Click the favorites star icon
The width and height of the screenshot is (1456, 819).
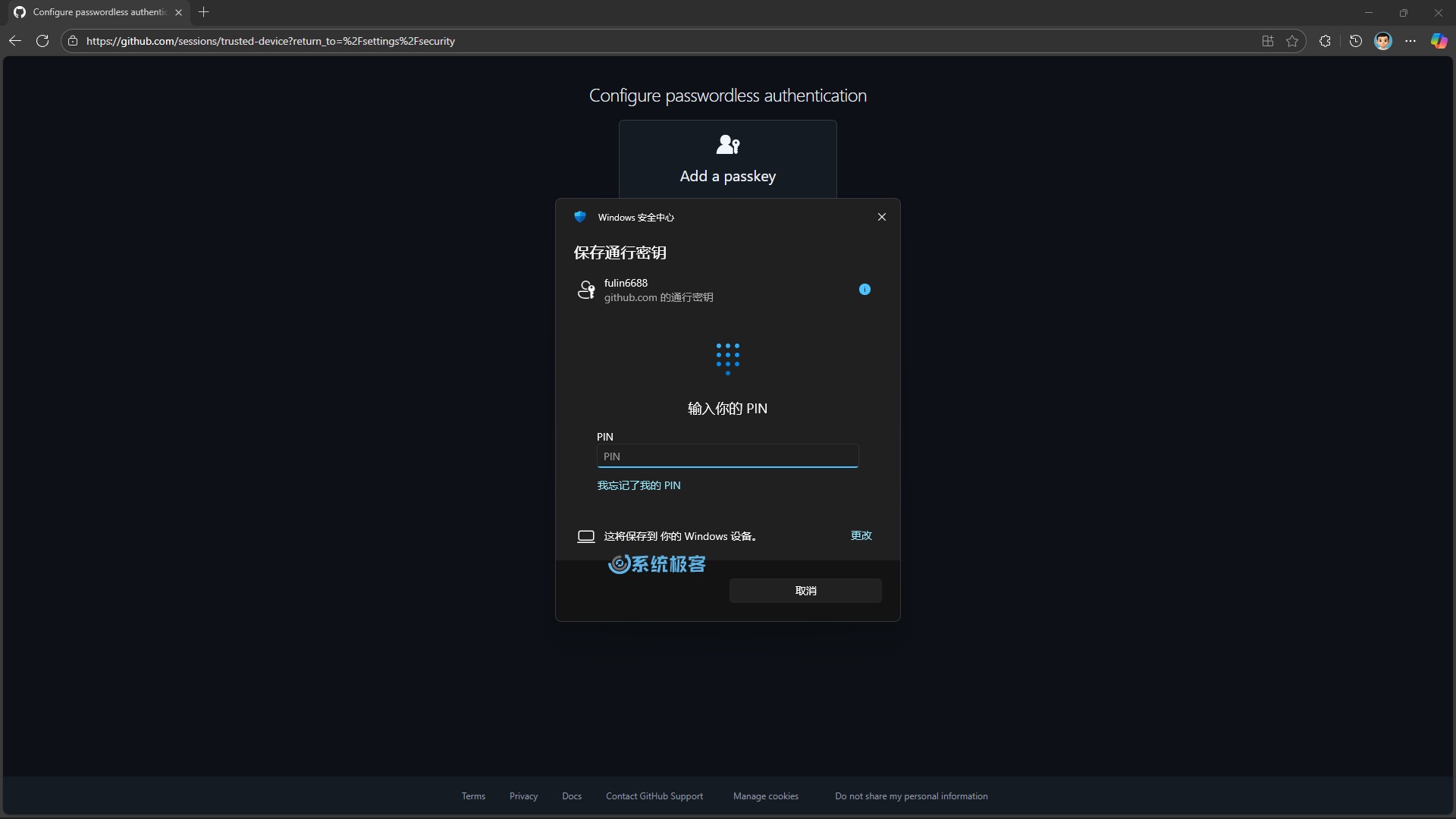(x=1292, y=41)
